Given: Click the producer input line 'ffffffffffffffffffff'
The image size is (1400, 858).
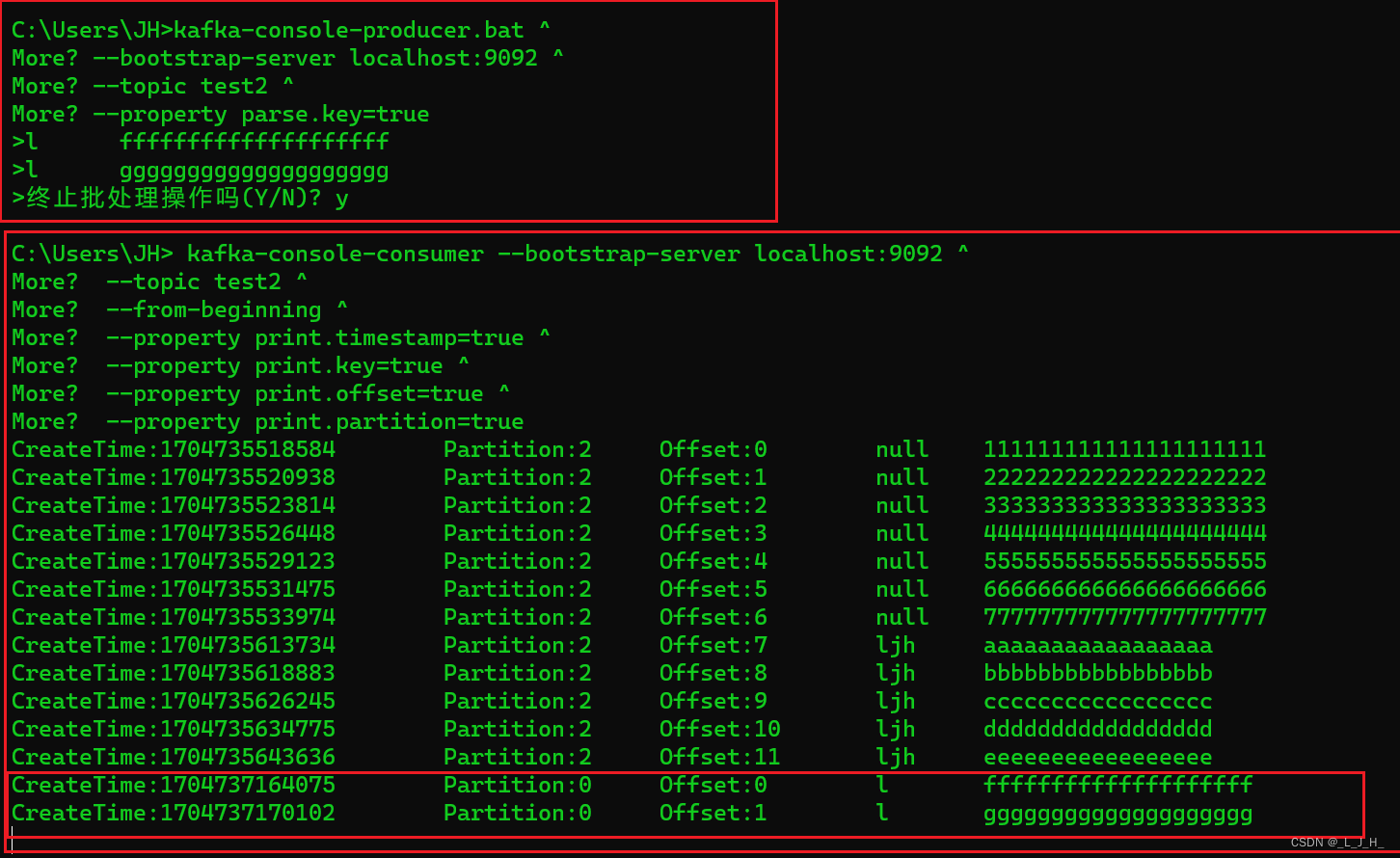Looking at the screenshot, I should pyautogui.click(x=255, y=143).
